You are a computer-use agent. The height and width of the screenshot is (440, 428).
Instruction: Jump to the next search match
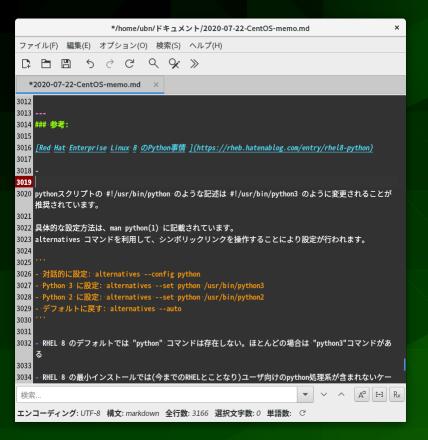pyautogui.click(x=324, y=395)
